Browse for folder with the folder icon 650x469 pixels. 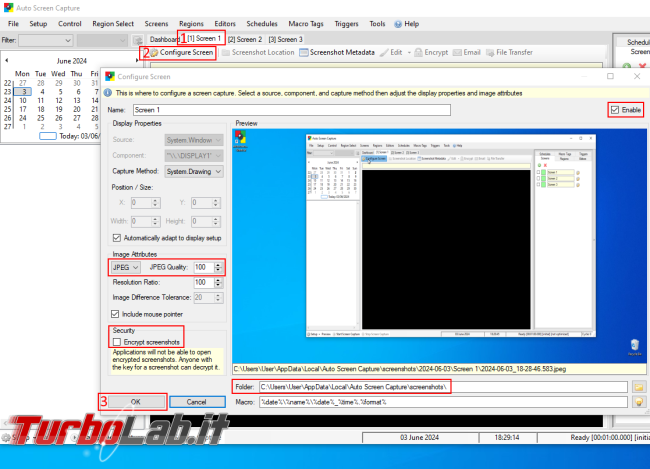tap(639, 387)
